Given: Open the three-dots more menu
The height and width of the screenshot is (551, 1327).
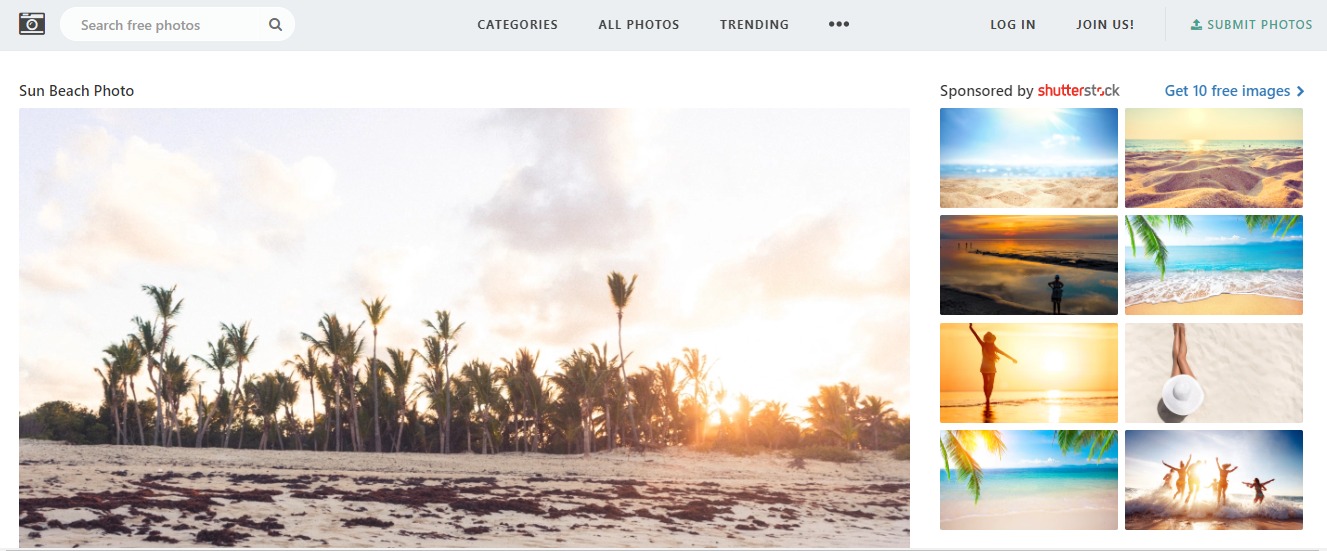Looking at the screenshot, I should (839, 24).
